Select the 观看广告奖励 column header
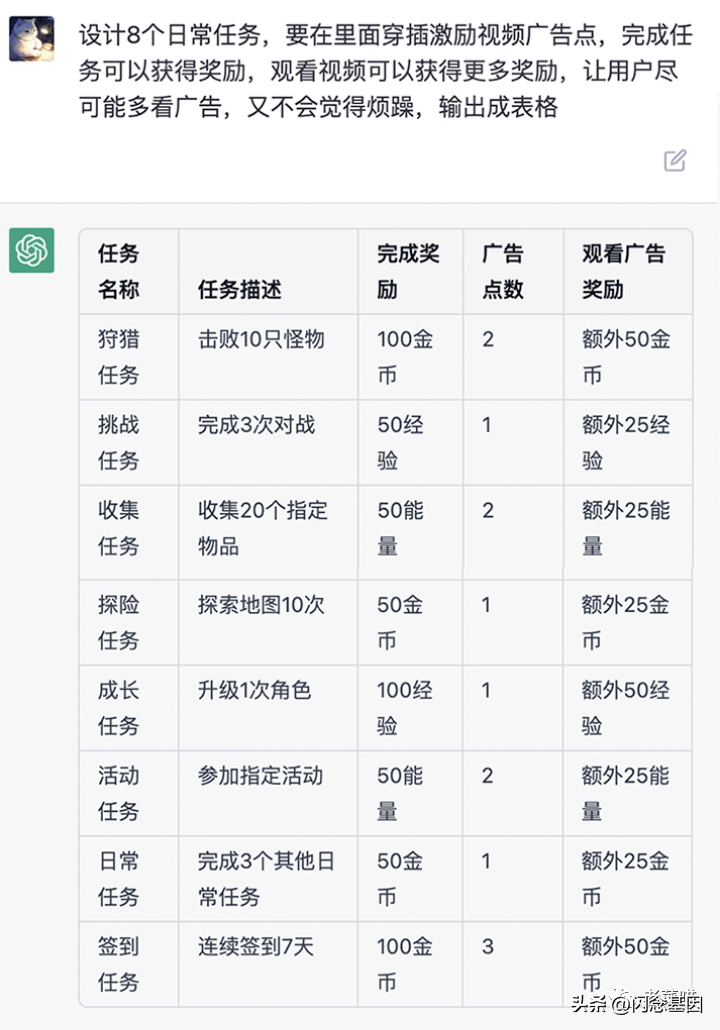 [x=623, y=272]
